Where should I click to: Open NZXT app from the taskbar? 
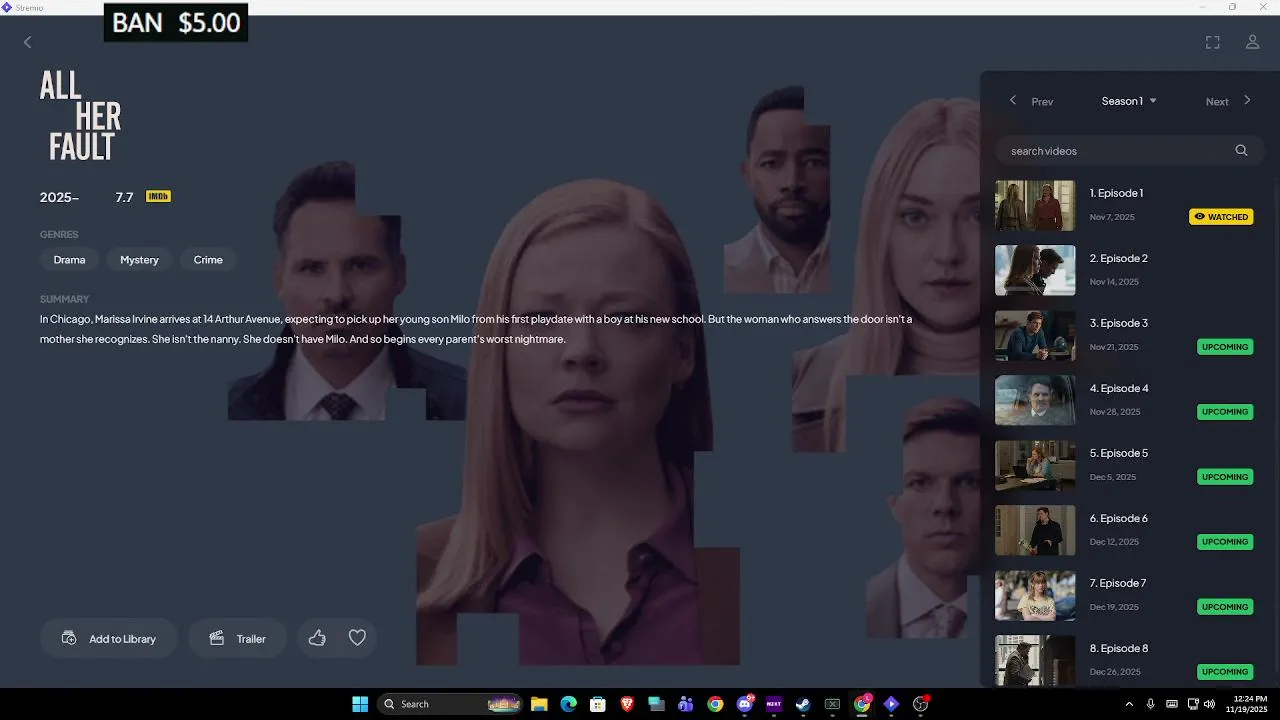[x=773, y=704]
